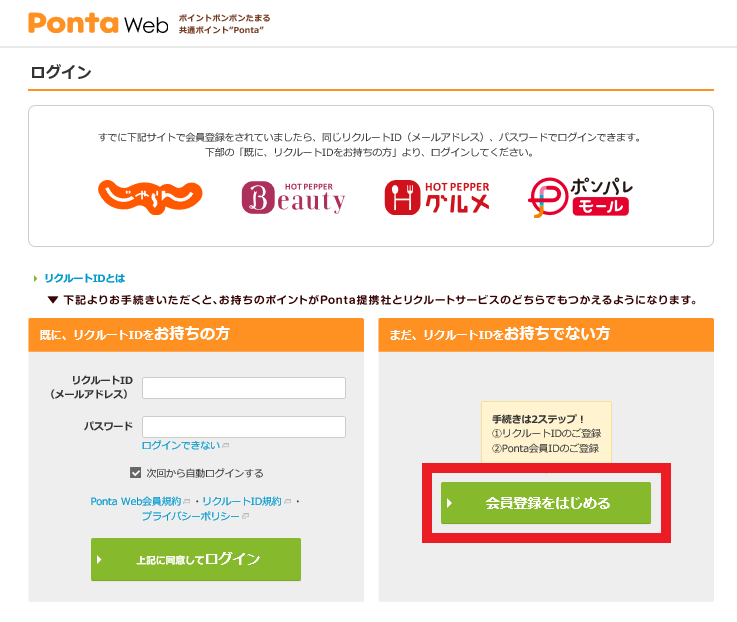Click the Hot Pepper Gourmet logo

[x=437, y=197]
